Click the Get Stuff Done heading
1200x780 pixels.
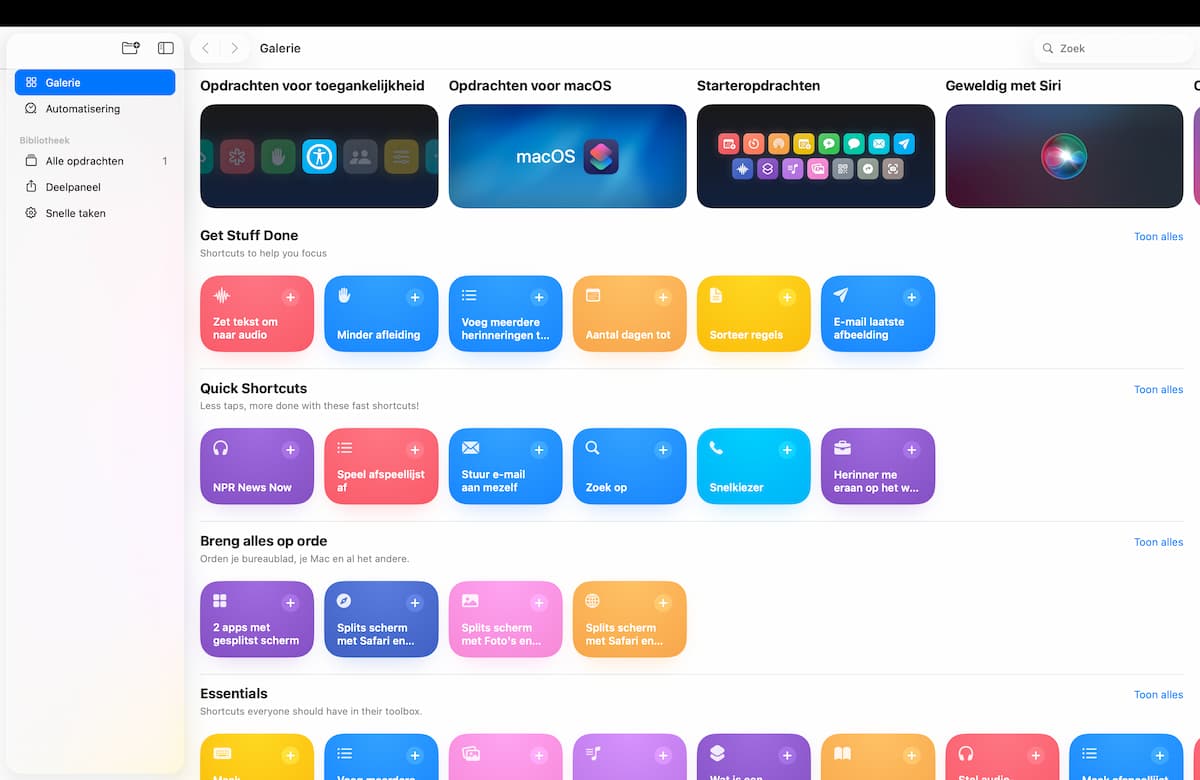249,236
